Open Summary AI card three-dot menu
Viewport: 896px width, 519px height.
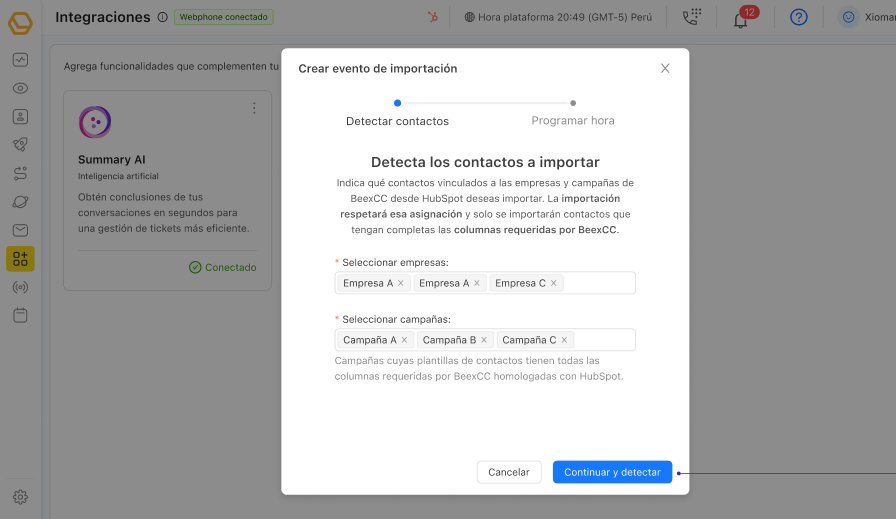tap(254, 108)
